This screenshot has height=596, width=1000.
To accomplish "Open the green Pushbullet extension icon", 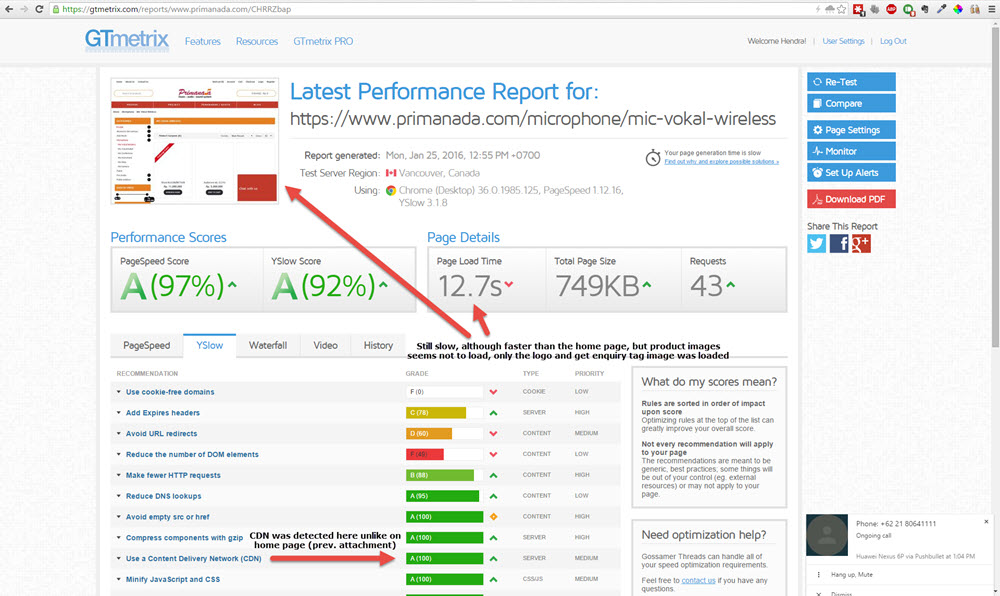I will coord(908,9).
